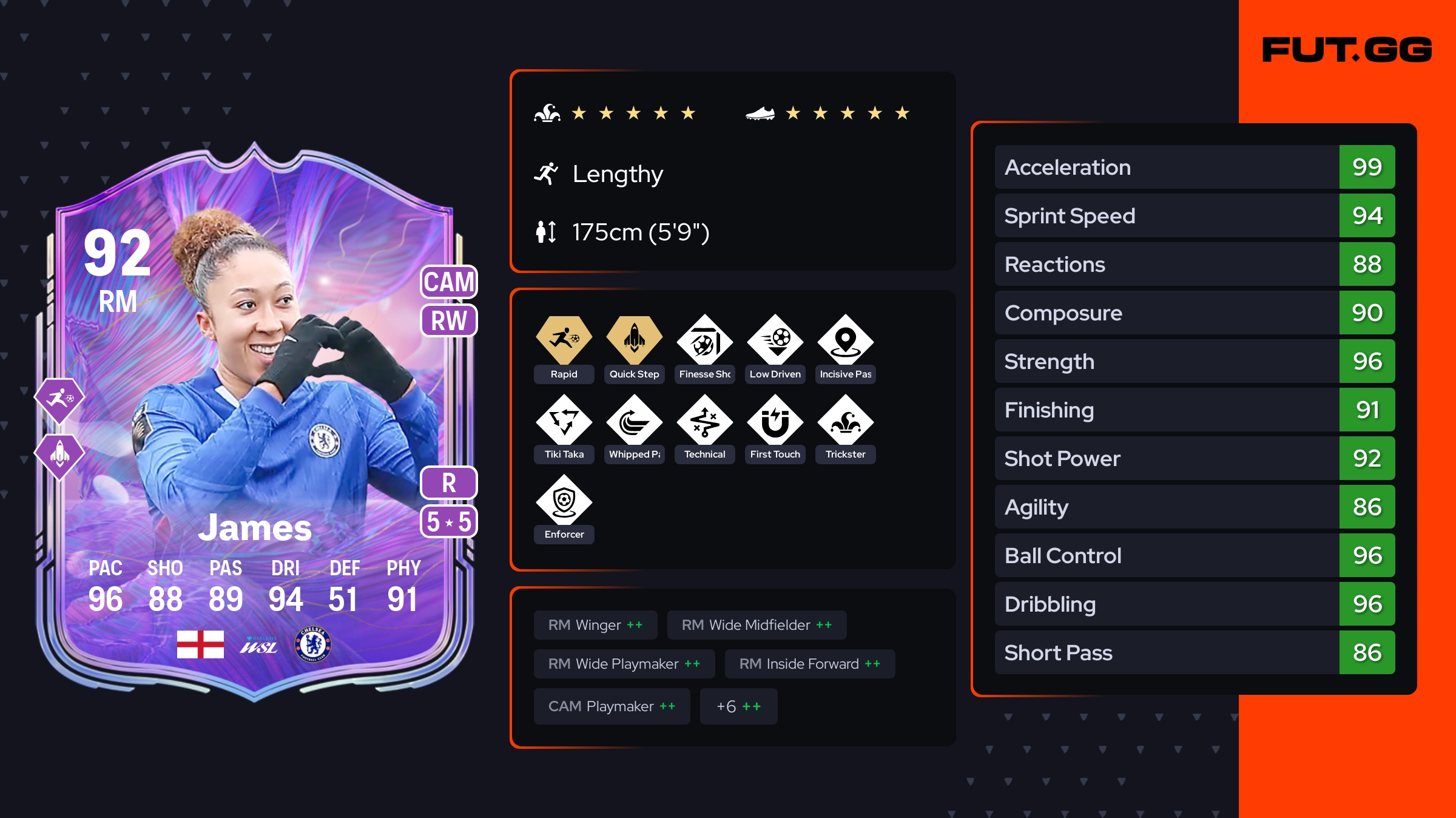The height and width of the screenshot is (818, 1456).
Task: Click the Rapid playstyle icon
Action: [564, 339]
